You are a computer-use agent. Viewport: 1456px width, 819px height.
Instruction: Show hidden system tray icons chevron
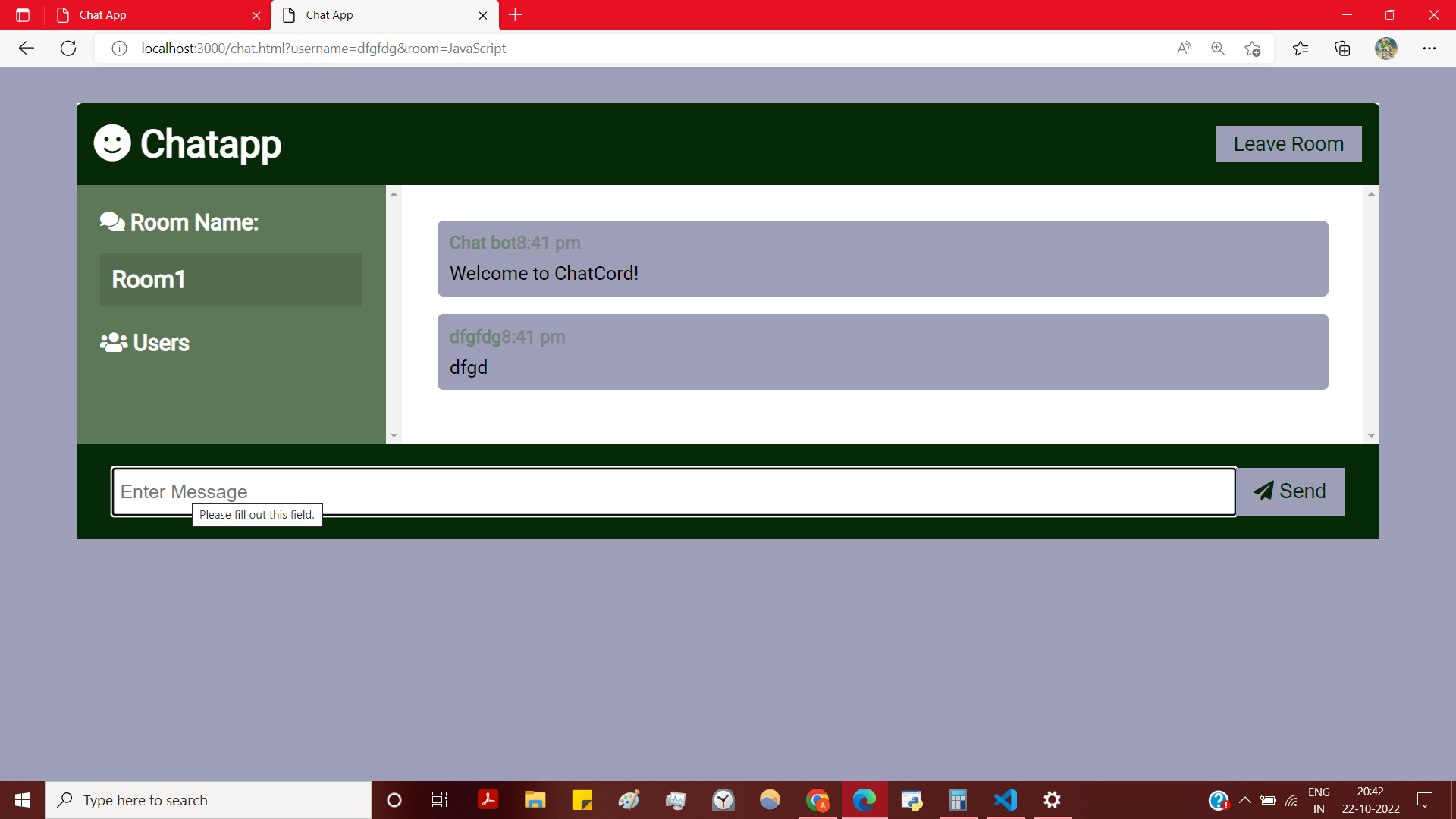[1245, 800]
